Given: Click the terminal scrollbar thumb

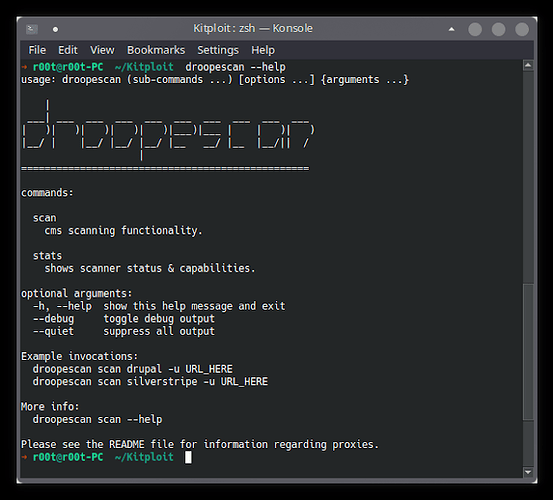Looking at the screenshot, I should (528, 351).
